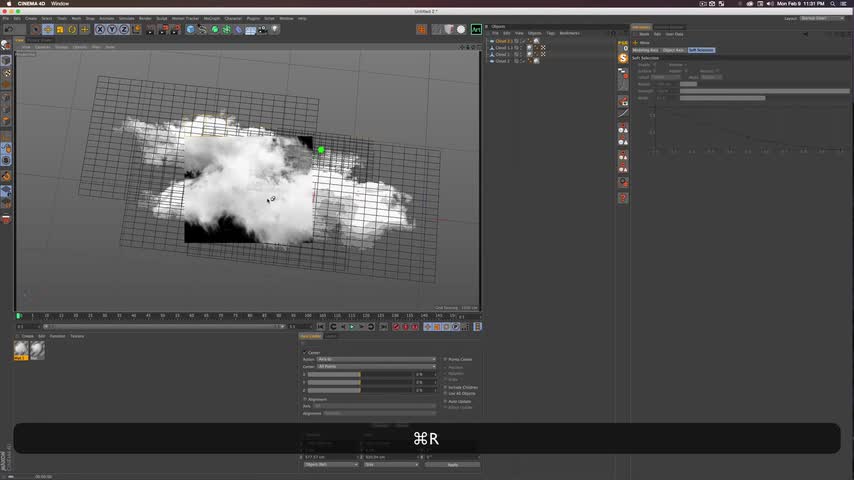854x480 pixels.
Task: Open the Window menu in the macOS menu bar
Action: (60, 4)
